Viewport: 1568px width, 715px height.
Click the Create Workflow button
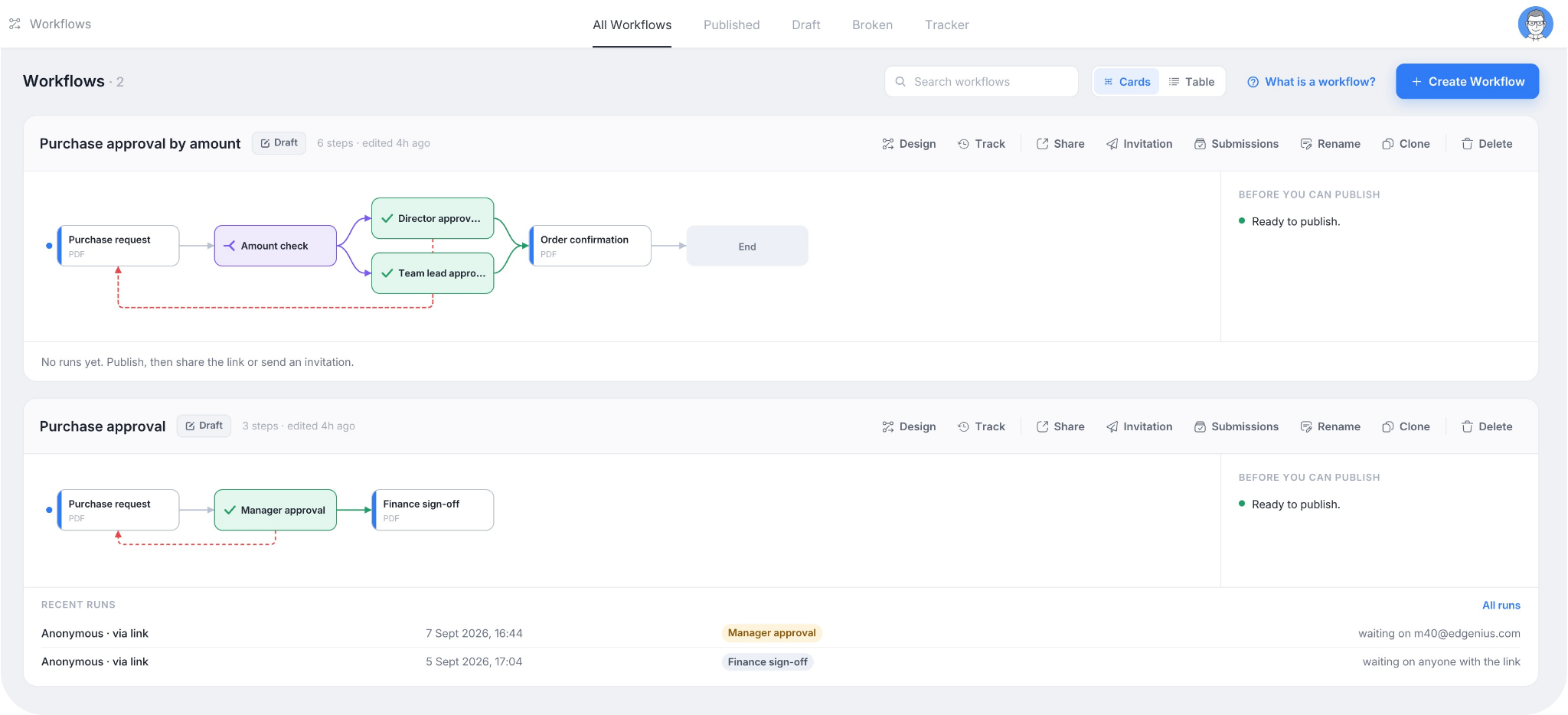(x=1467, y=81)
